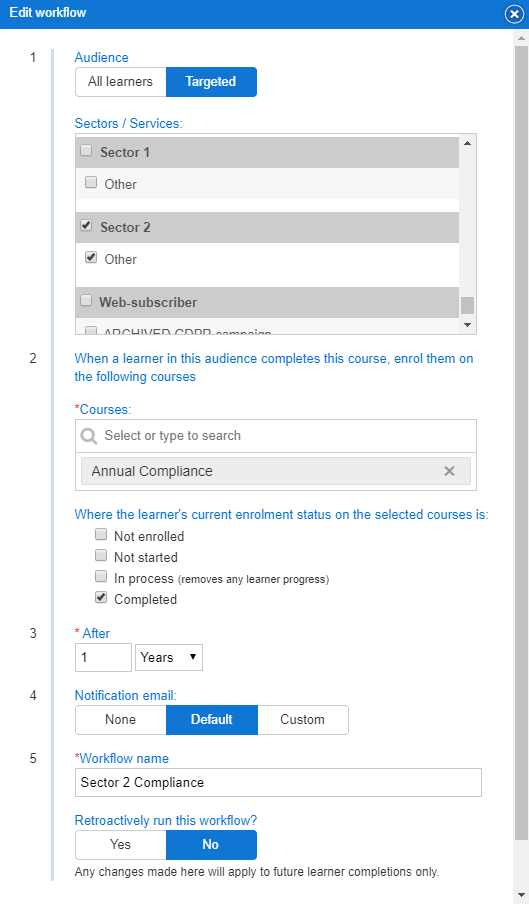Click dialog scrollbar down arrow at bottom

(522, 895)
